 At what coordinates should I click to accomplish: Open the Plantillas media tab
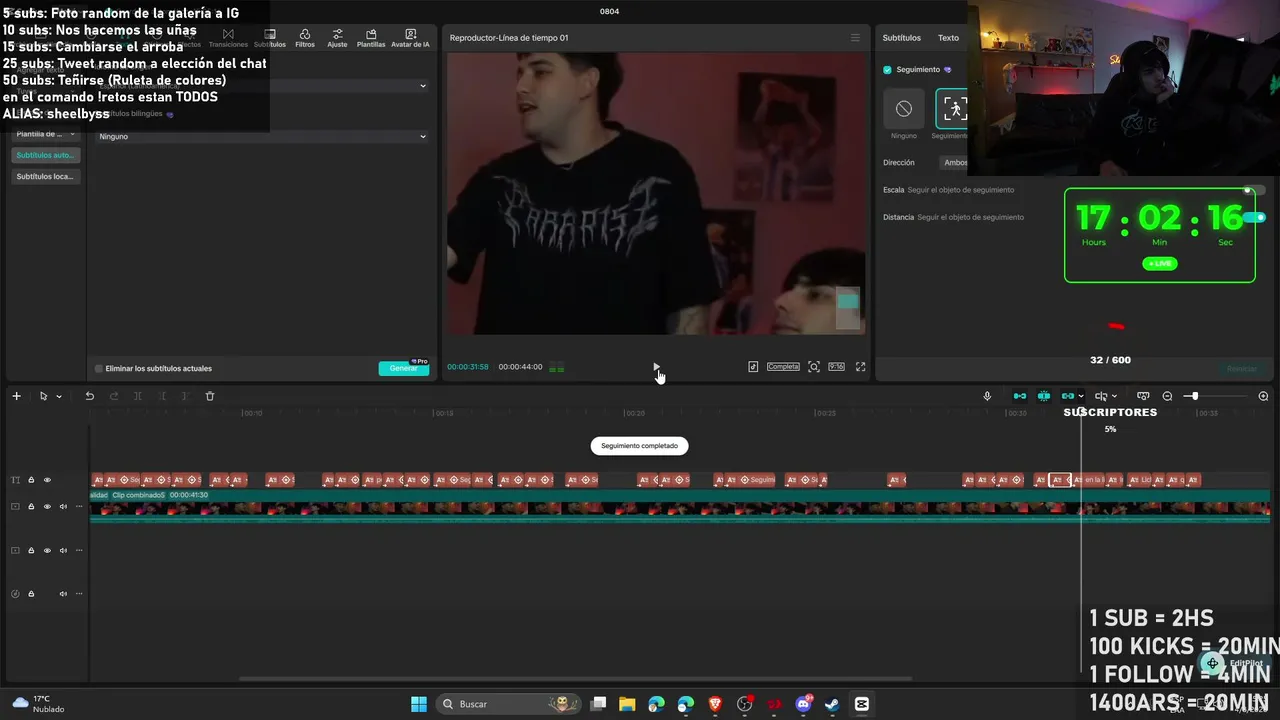(371, 38)
